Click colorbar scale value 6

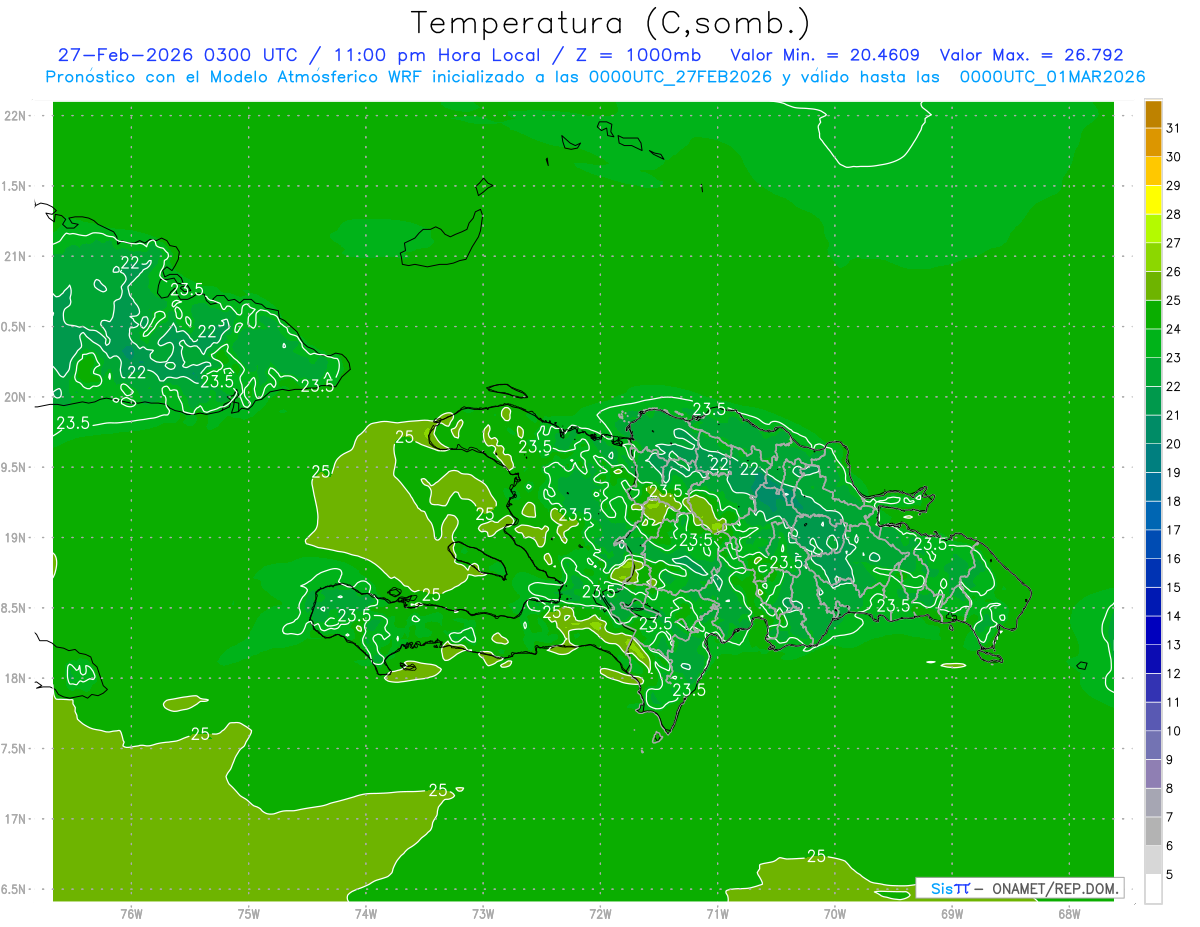tap(1170, 846)
